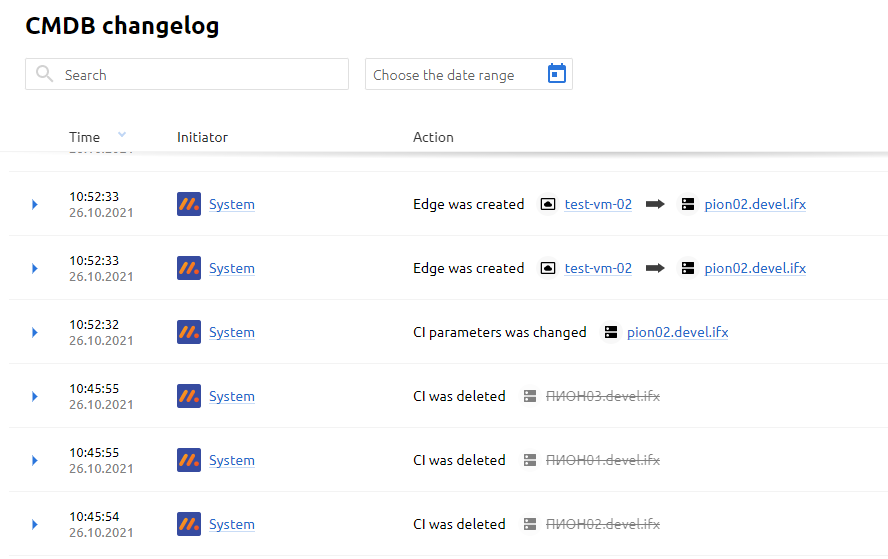Click System logo icon in 10:52:32 row
The width and height of the screenshot is (888, 559).
coord(189,332)
